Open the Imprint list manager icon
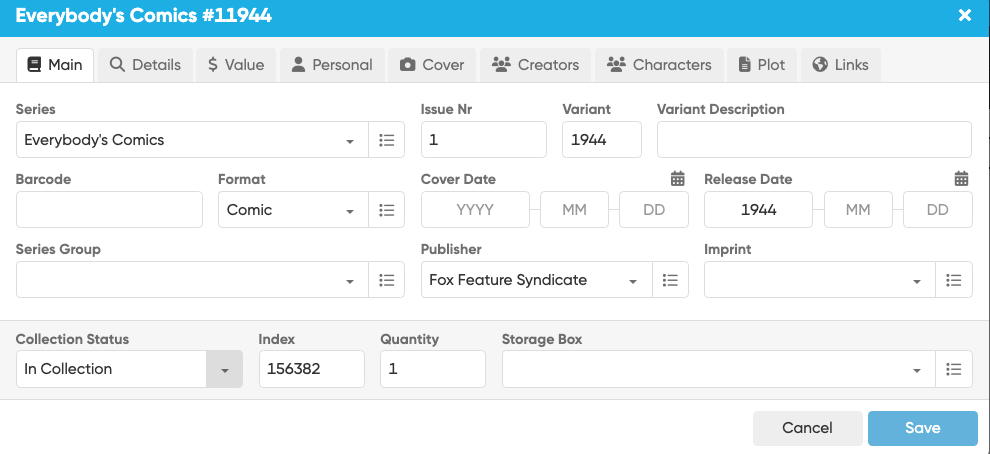990x454 pixels. pyautogui.click(x=954, y=280)
